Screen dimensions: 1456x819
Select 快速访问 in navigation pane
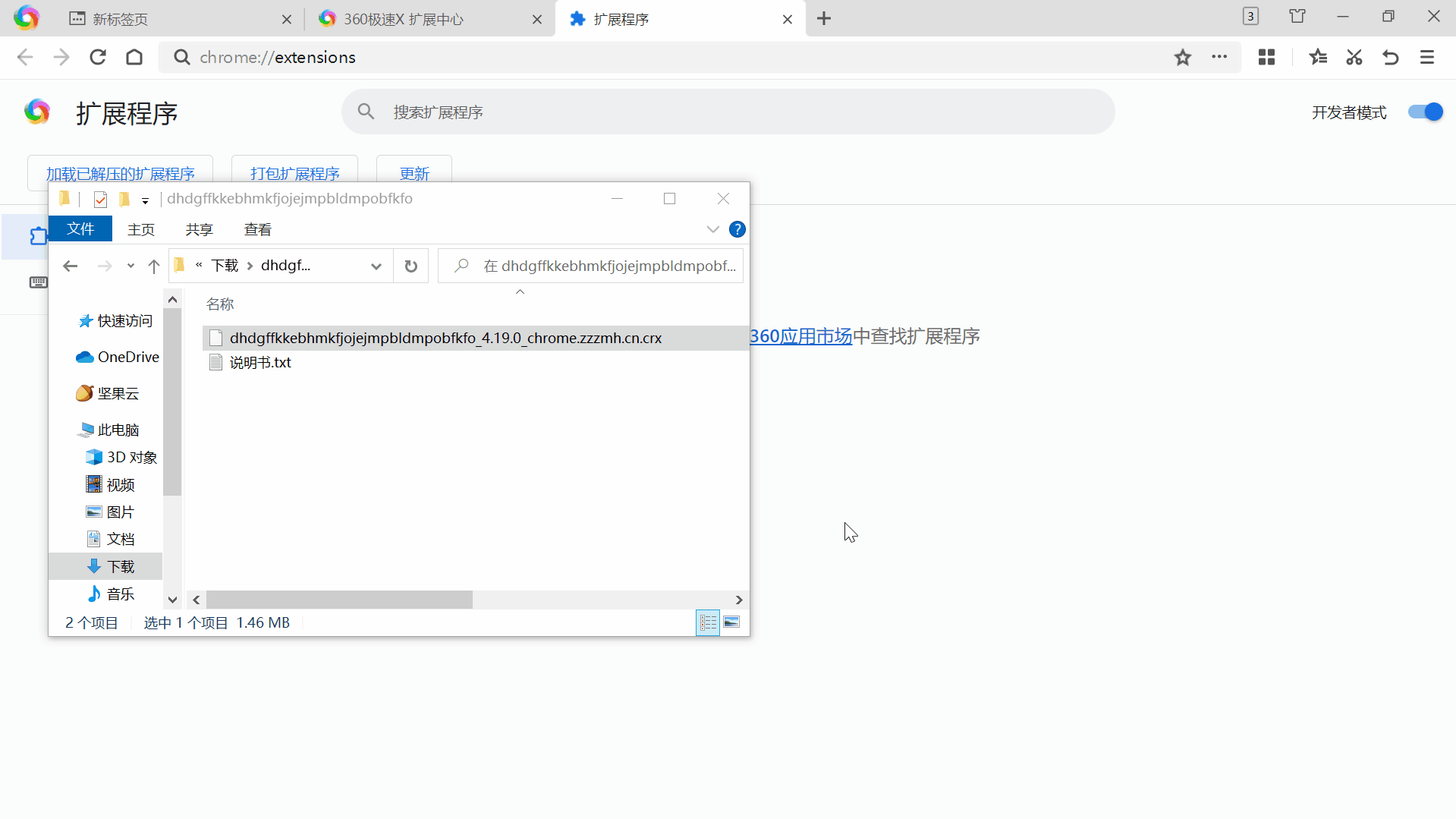pos(116,321)
